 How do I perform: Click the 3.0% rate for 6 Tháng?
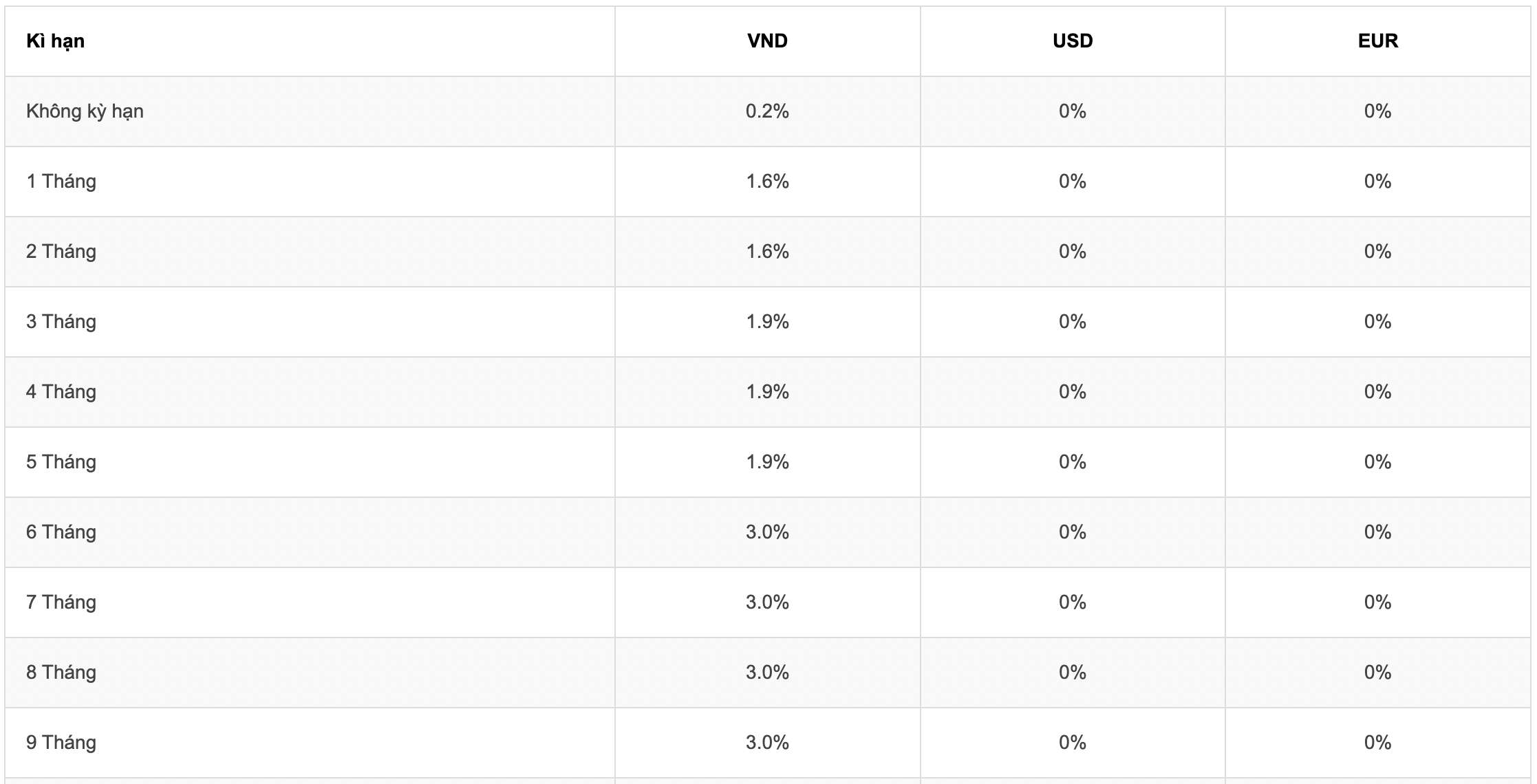(x=767, y=532)
